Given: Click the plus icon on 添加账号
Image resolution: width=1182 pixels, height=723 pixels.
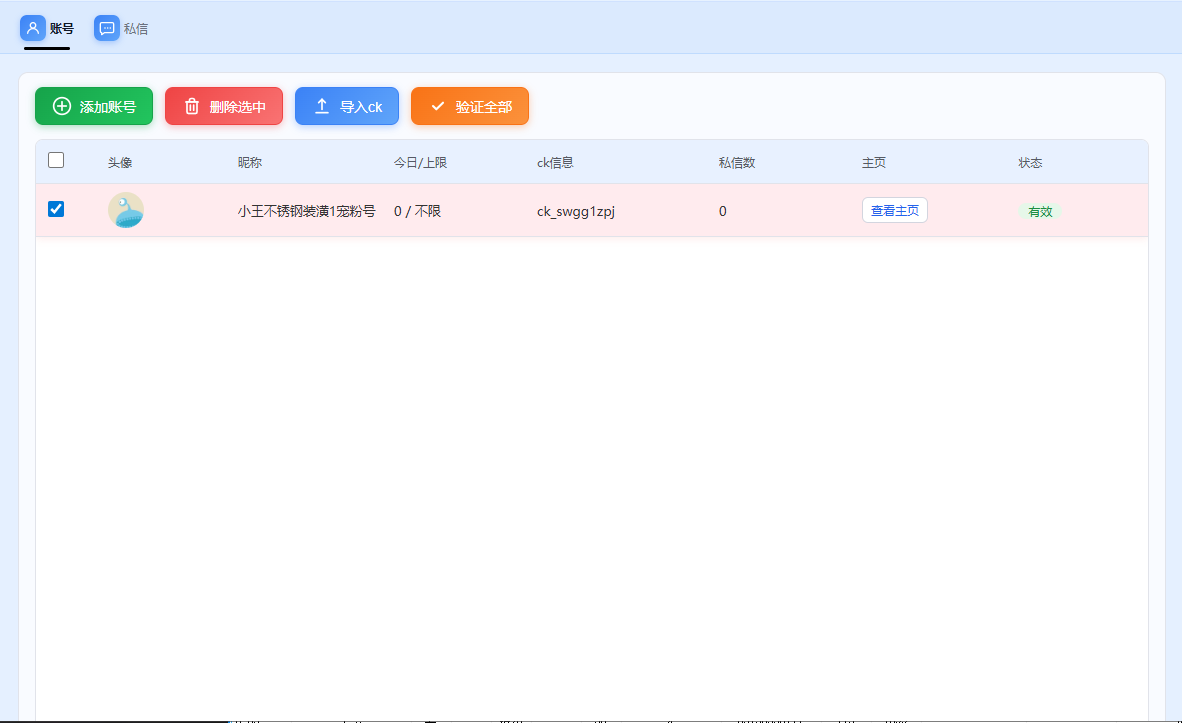Looking at the screenshot, I should (62, 107).
